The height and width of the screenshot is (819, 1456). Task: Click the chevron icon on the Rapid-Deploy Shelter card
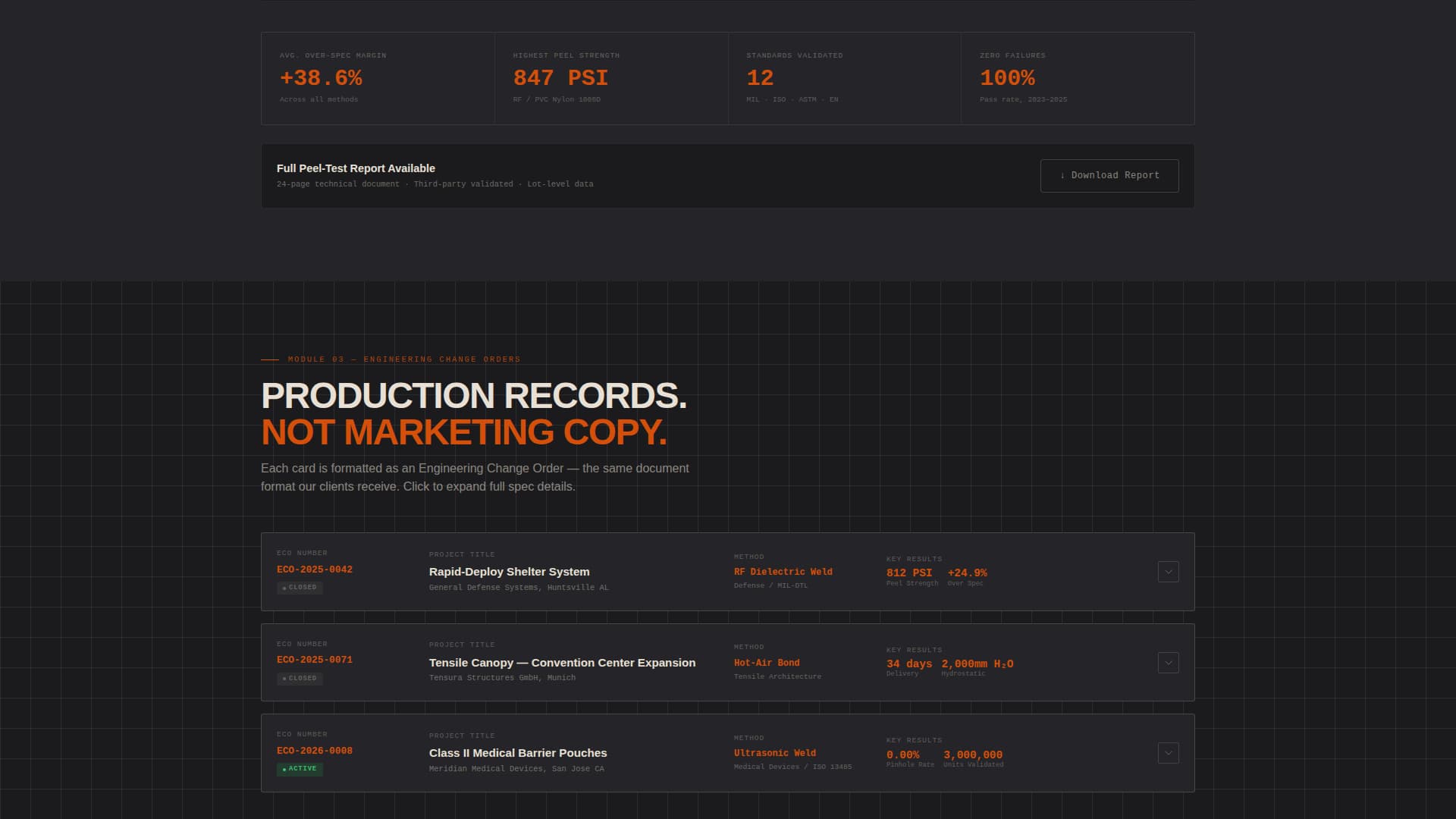tap(1168, 572)
